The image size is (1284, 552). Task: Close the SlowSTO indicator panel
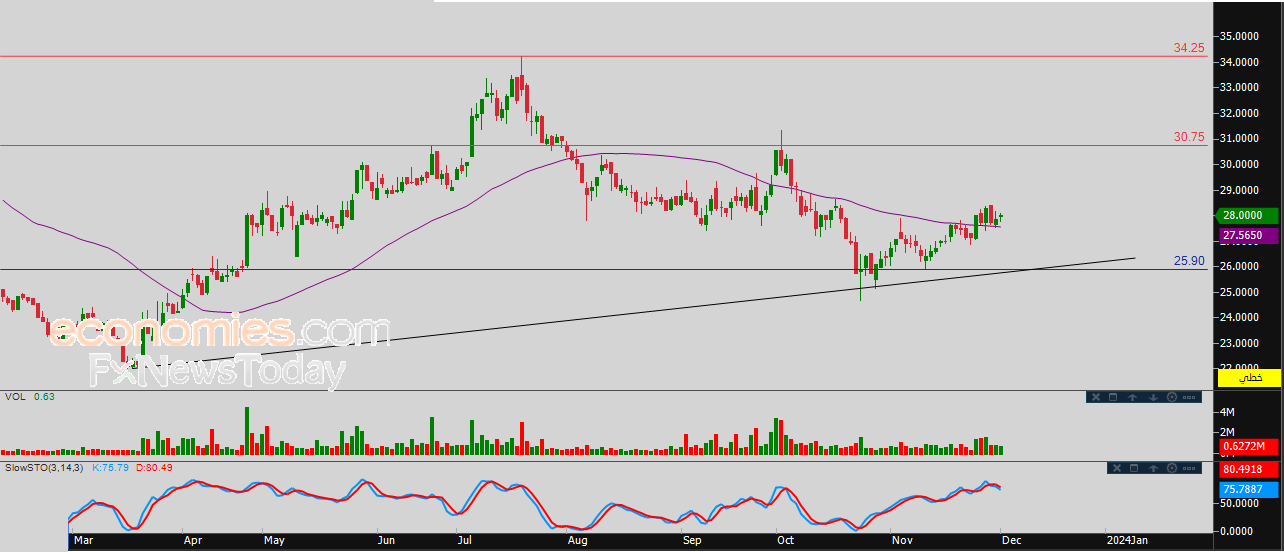pos(1117,468)
